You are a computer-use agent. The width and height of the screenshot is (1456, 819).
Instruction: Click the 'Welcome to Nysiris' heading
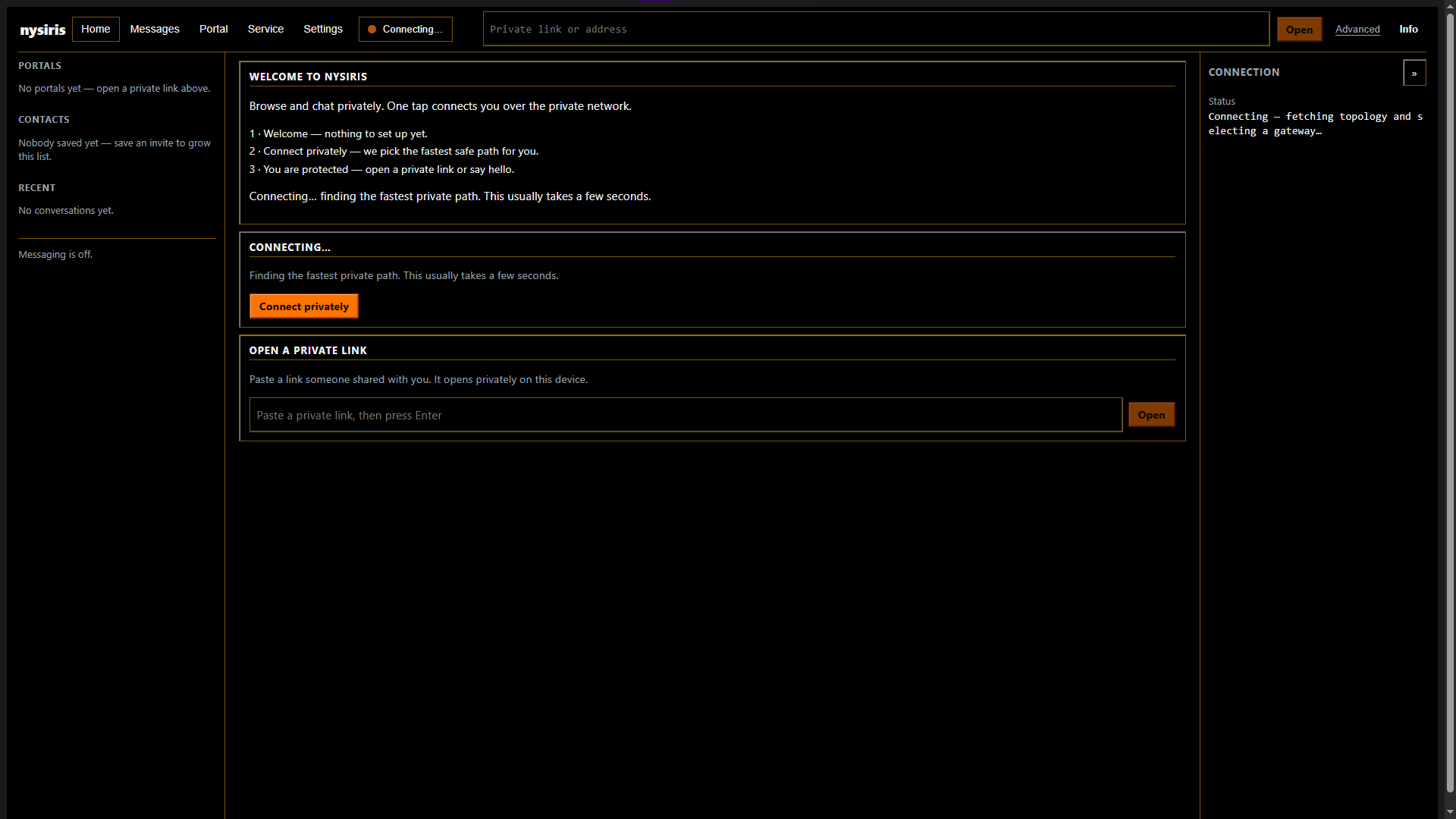(x=308, y=77)
